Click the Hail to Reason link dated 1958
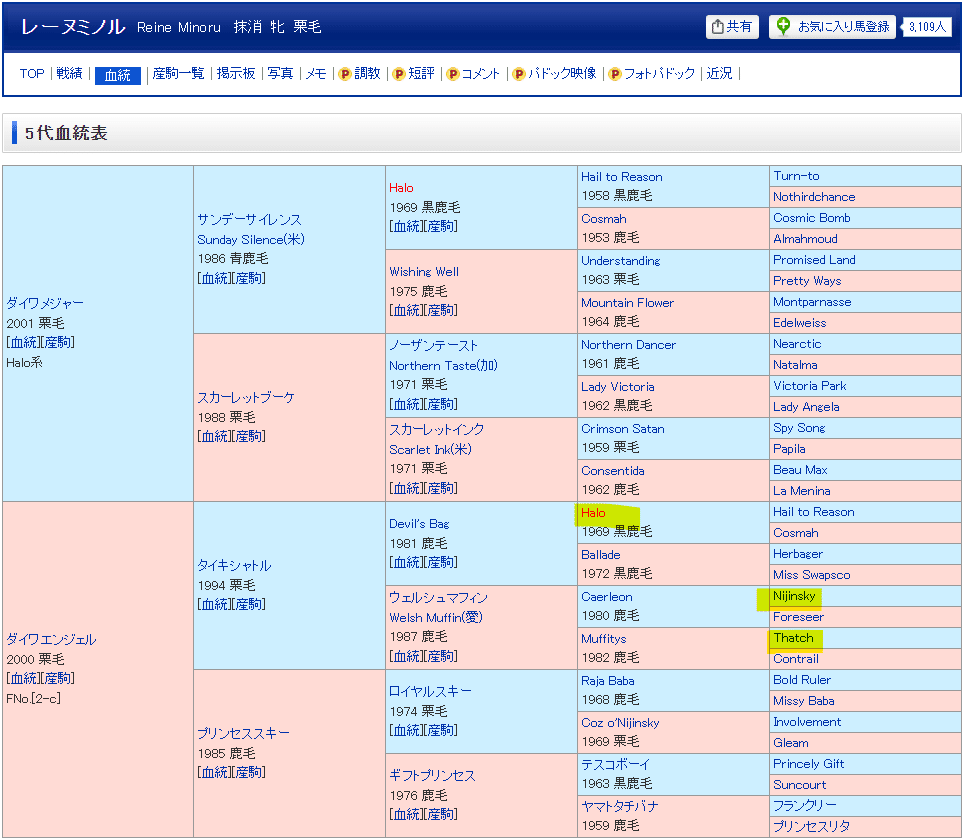Screen dimensions: 964x840 coord(622,176)
